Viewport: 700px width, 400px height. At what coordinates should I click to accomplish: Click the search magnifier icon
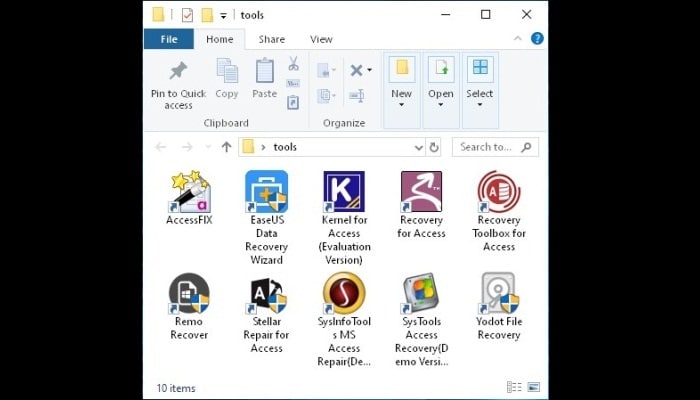pos(526,147)
